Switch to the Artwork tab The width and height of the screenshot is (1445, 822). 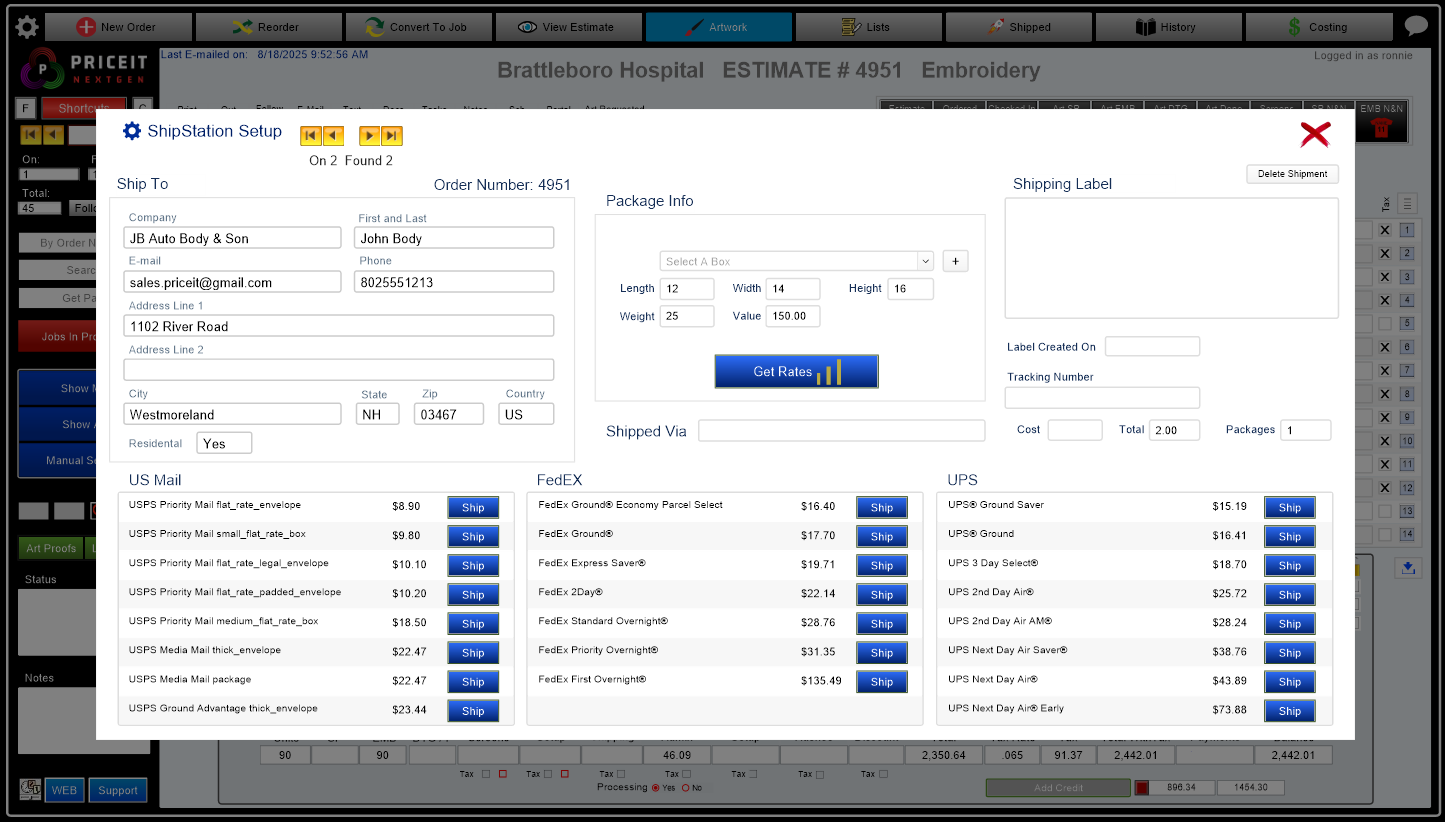click(718, 27)
